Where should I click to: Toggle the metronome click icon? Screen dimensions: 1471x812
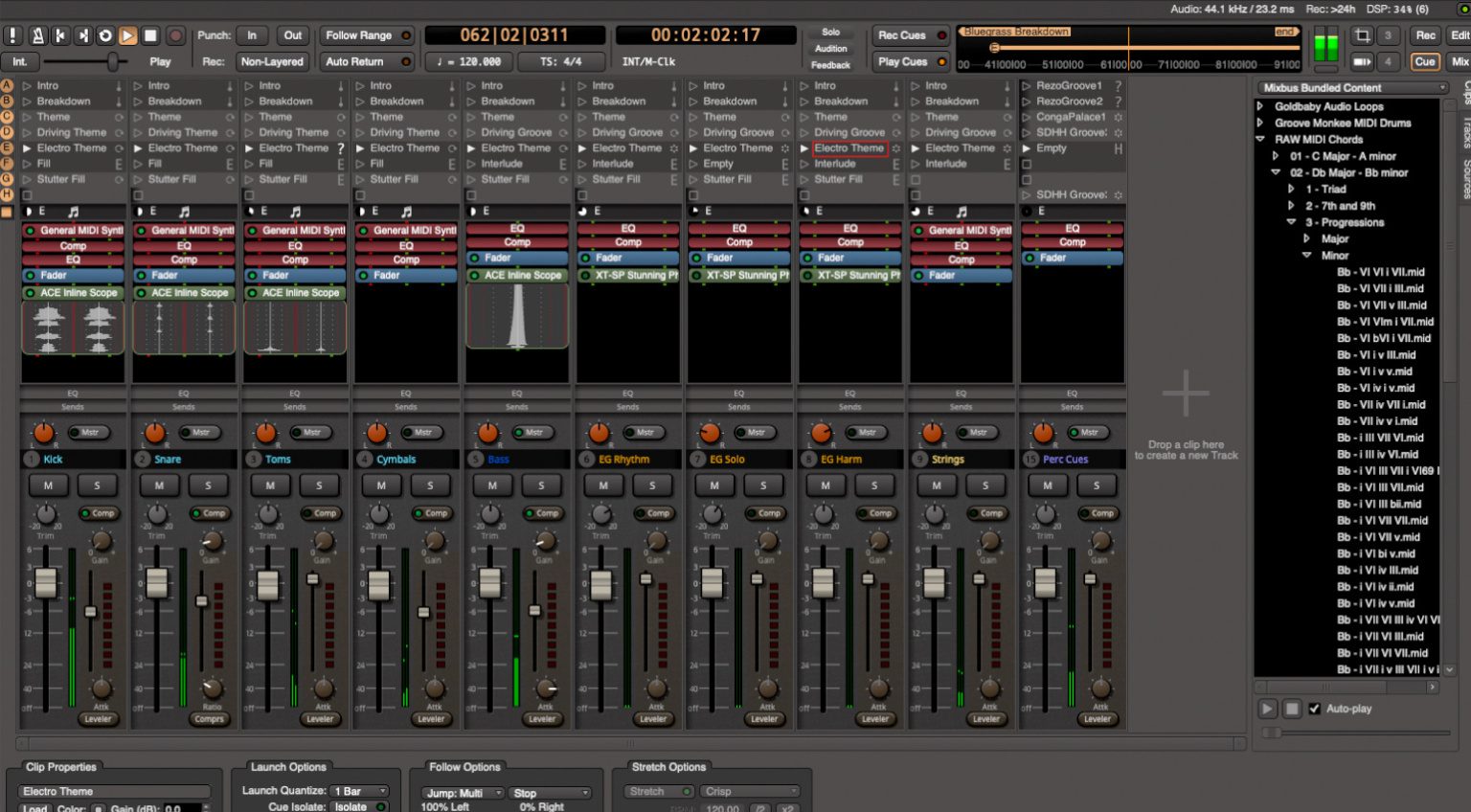[38, 36]
